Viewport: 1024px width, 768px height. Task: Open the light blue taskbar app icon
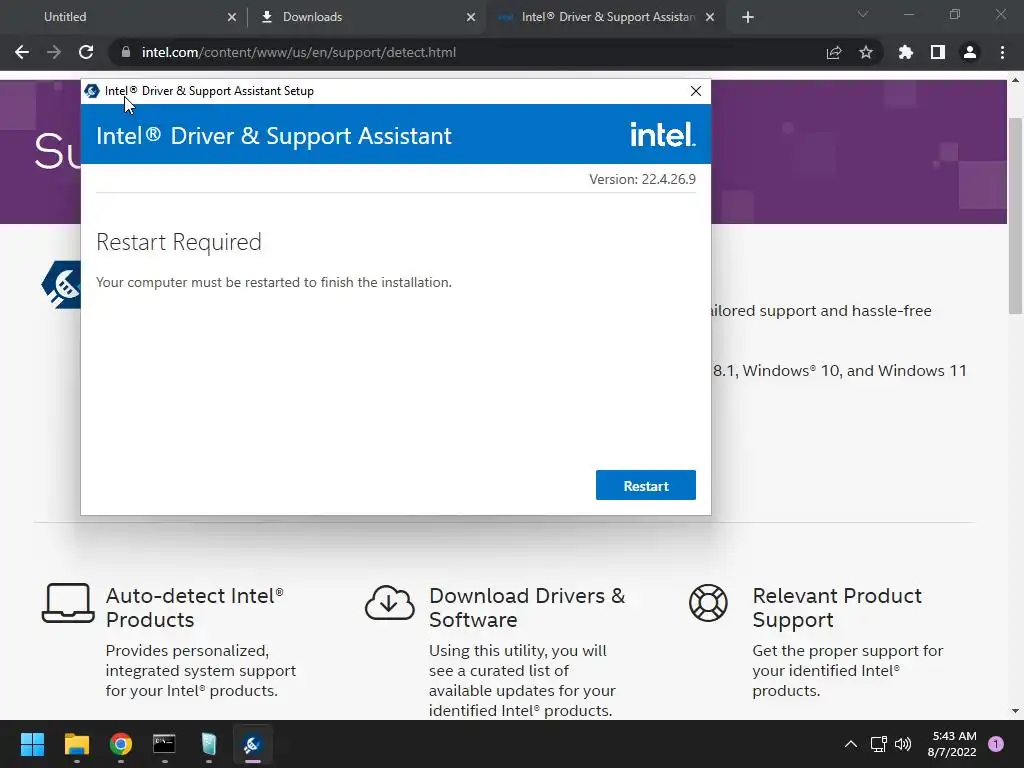tap(208, 744)
